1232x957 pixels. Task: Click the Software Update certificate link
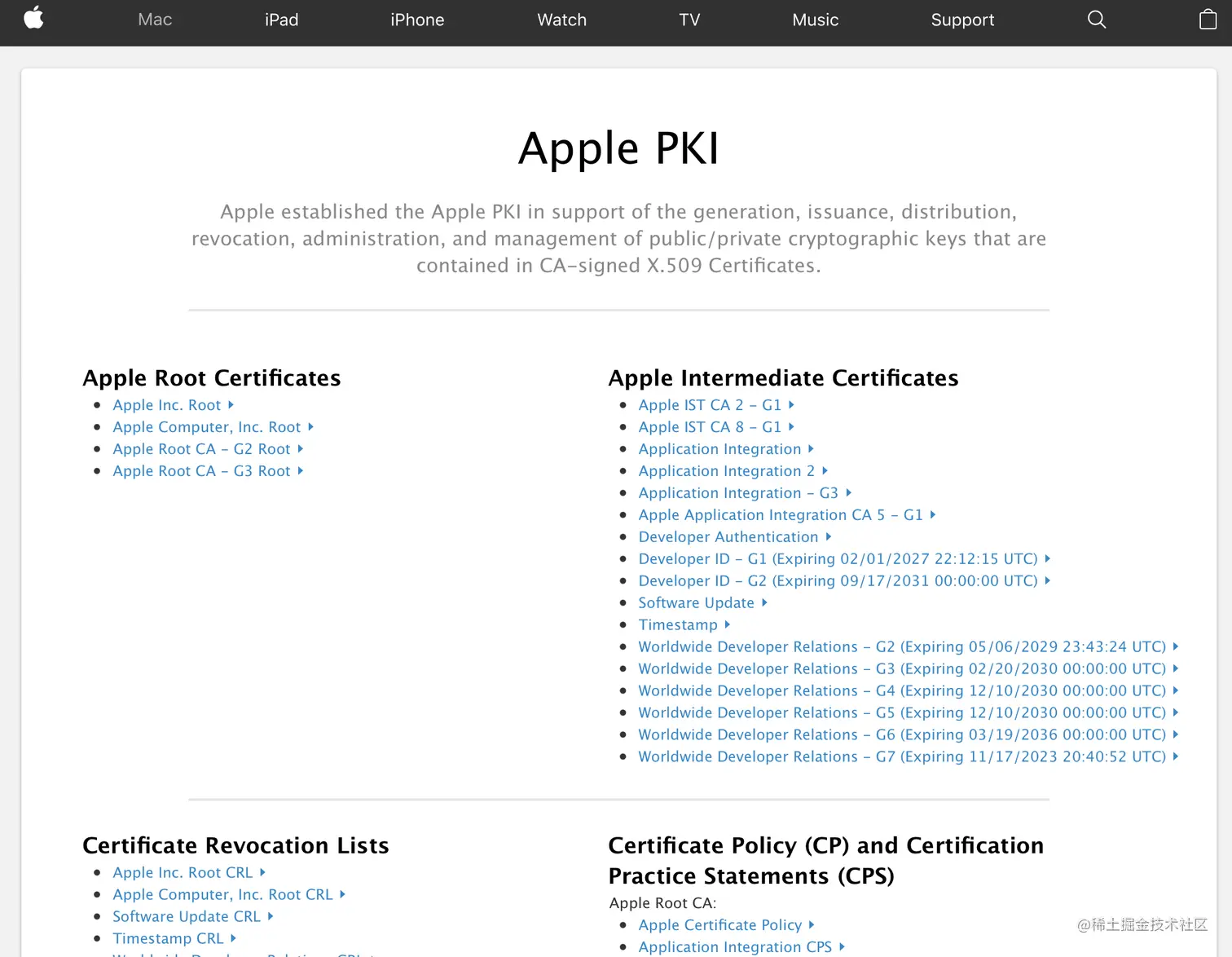pos(702,603)
